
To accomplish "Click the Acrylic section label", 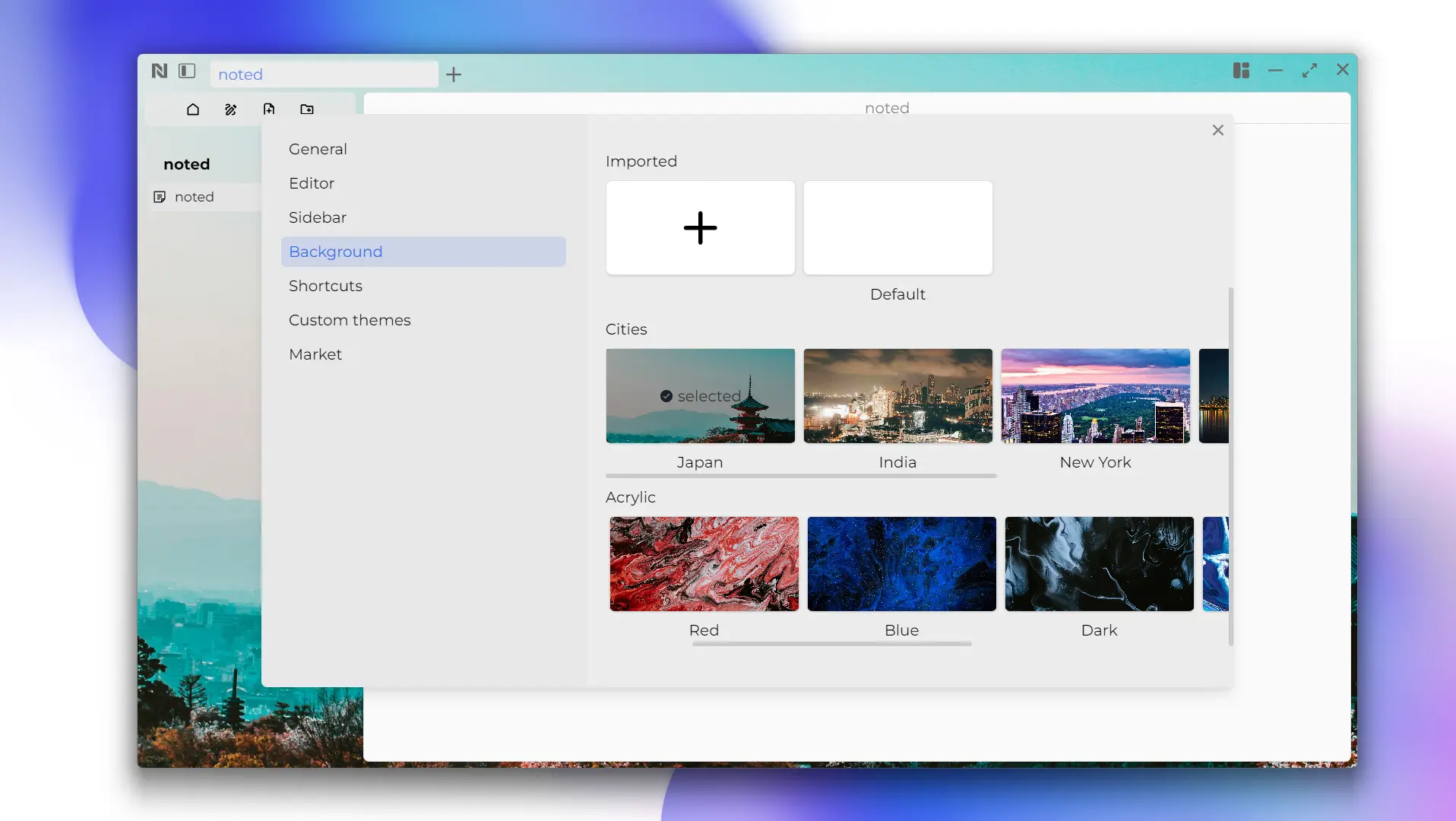I will point(631,497).
